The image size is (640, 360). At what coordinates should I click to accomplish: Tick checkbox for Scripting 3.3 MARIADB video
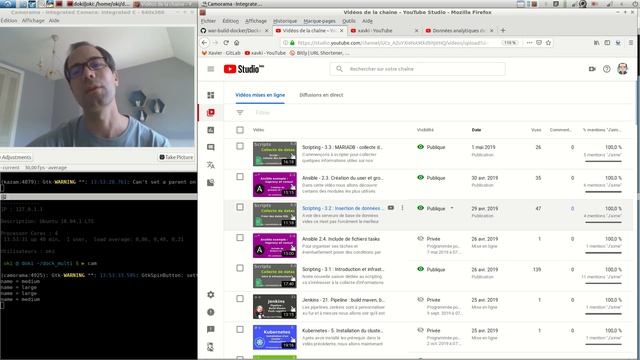click(x=240, y=146)
